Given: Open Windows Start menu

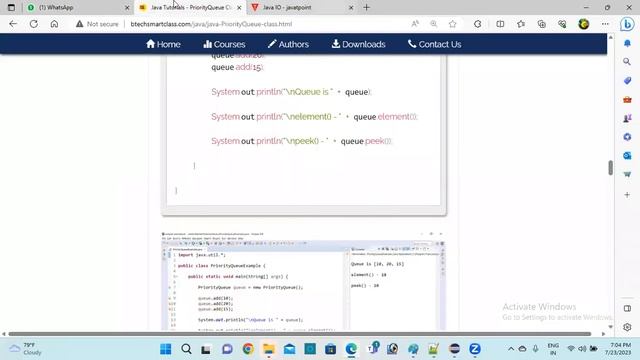Looking at the screenshot, I should [166, 349].
